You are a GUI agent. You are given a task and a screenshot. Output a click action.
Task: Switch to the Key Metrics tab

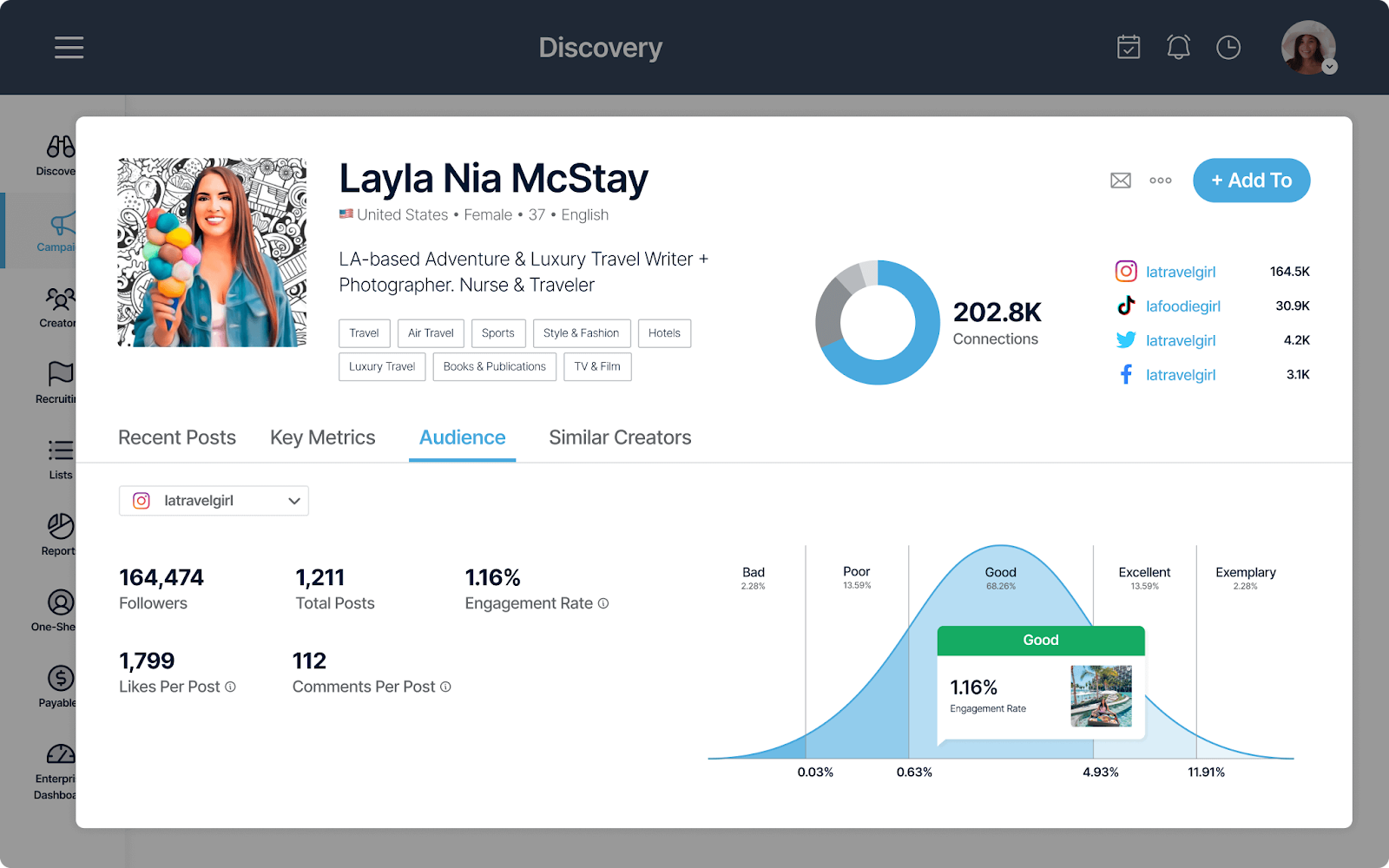coord(322,437)
